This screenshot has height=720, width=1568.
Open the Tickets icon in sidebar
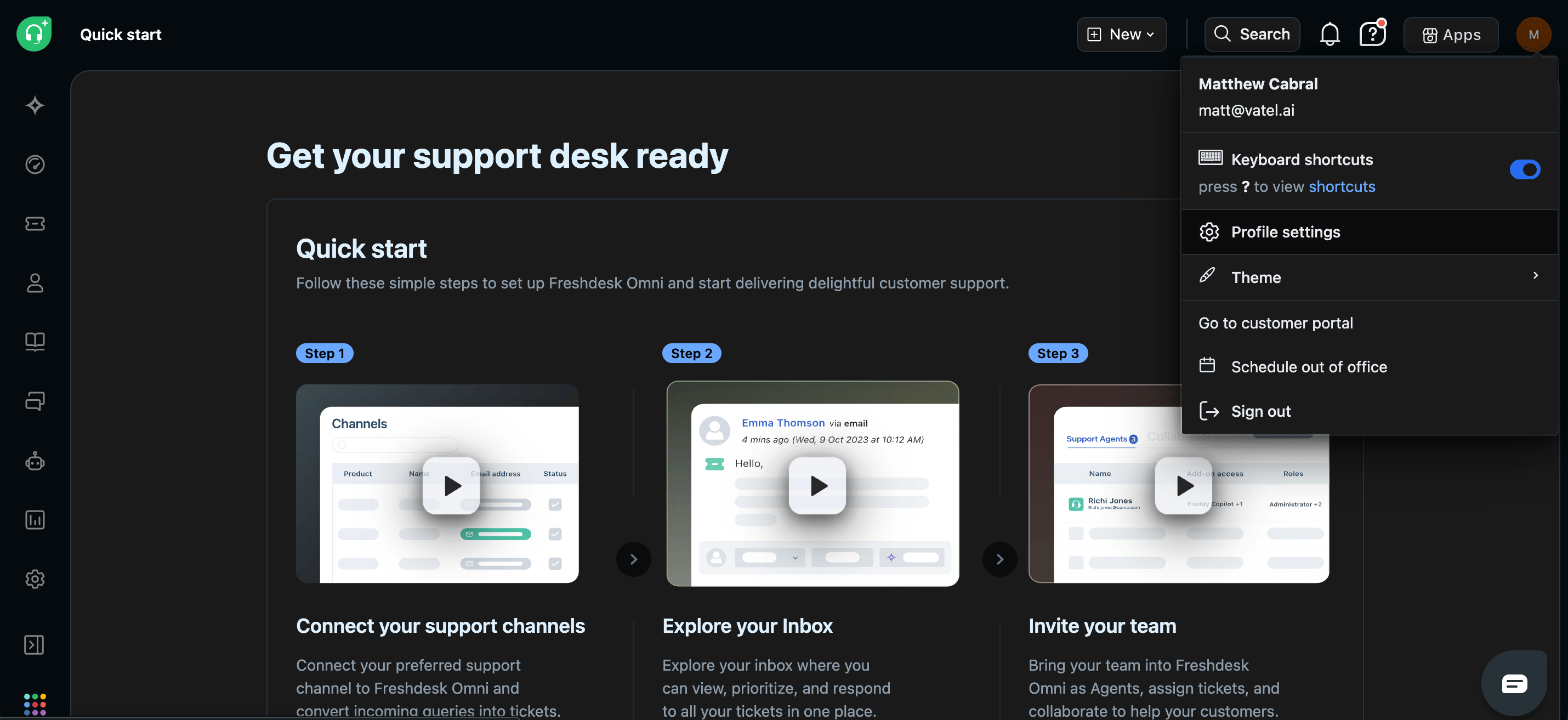click(35, 223)
